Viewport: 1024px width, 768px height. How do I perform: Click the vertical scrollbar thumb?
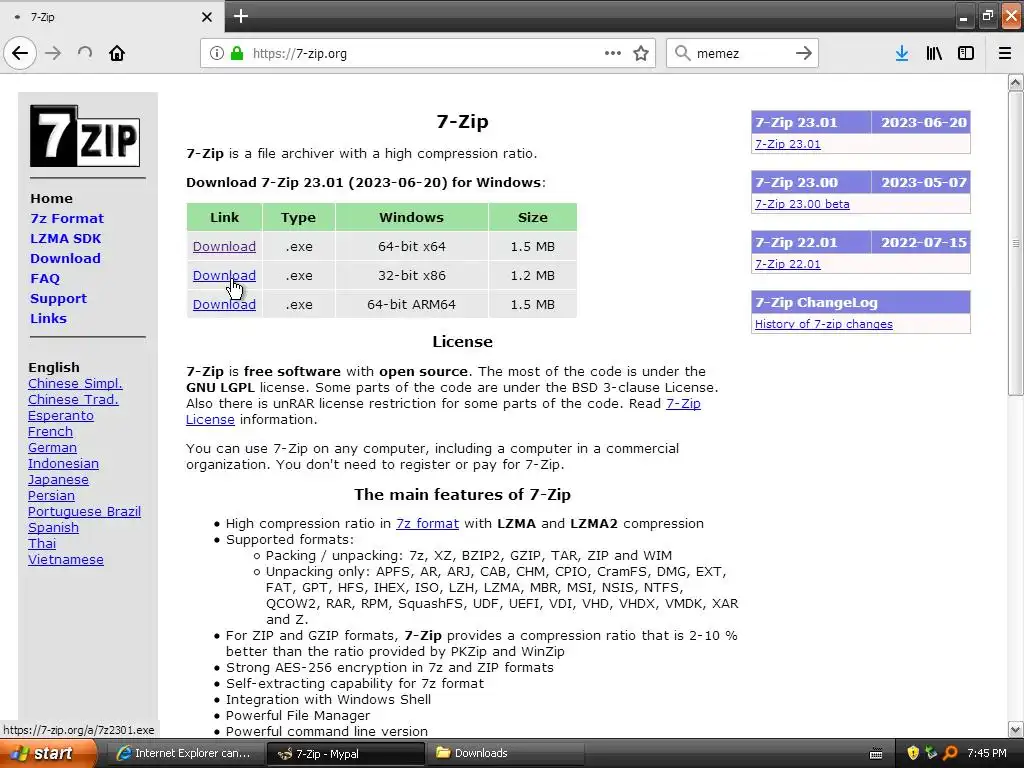point(1016,243)
